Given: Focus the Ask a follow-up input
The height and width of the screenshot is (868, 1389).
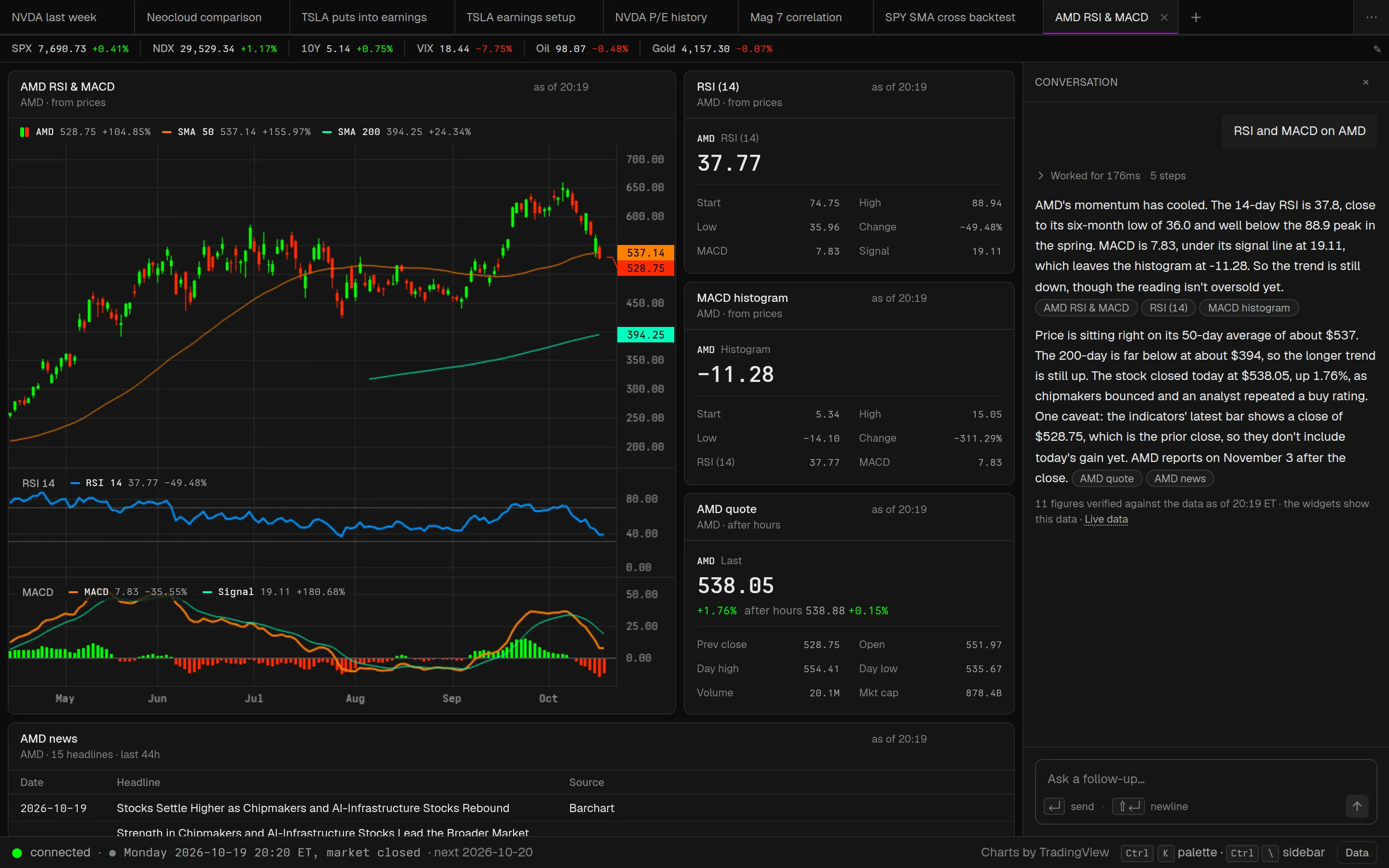Looking at the screenshot, I should tap(1205, 779).
